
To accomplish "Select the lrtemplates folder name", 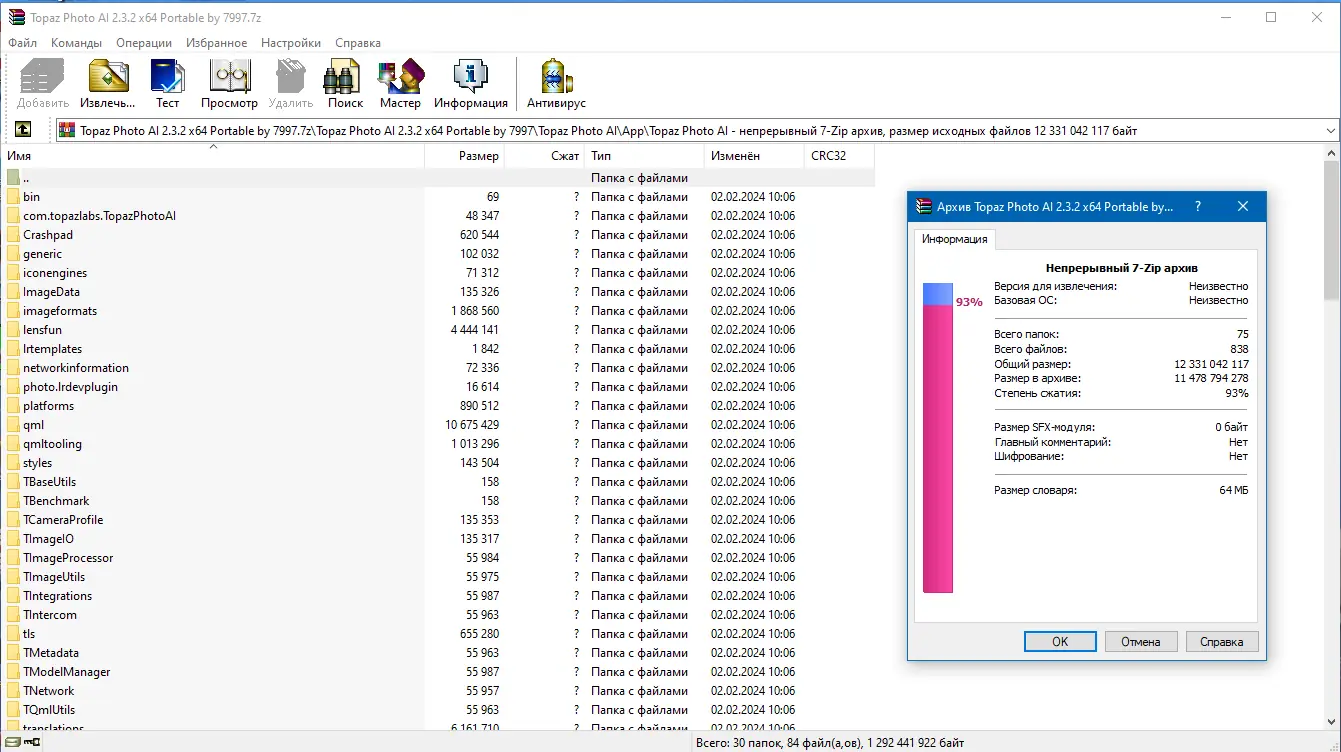I will point(53,349).
